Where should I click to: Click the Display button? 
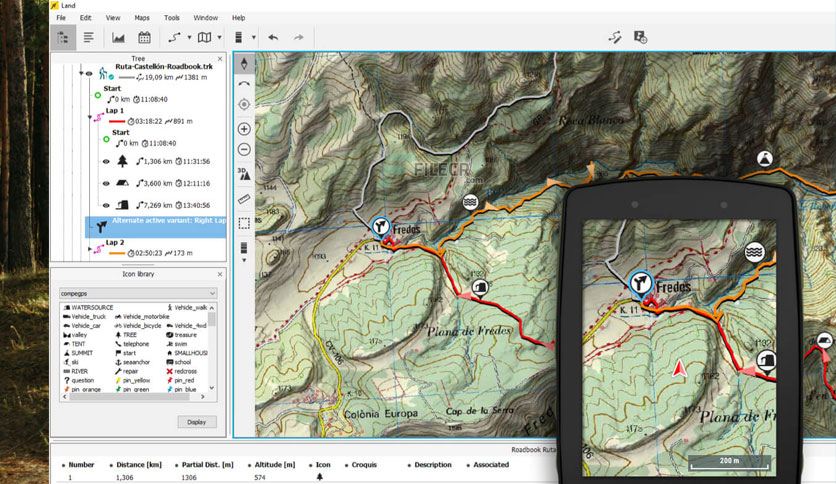(x=197, y=422)
